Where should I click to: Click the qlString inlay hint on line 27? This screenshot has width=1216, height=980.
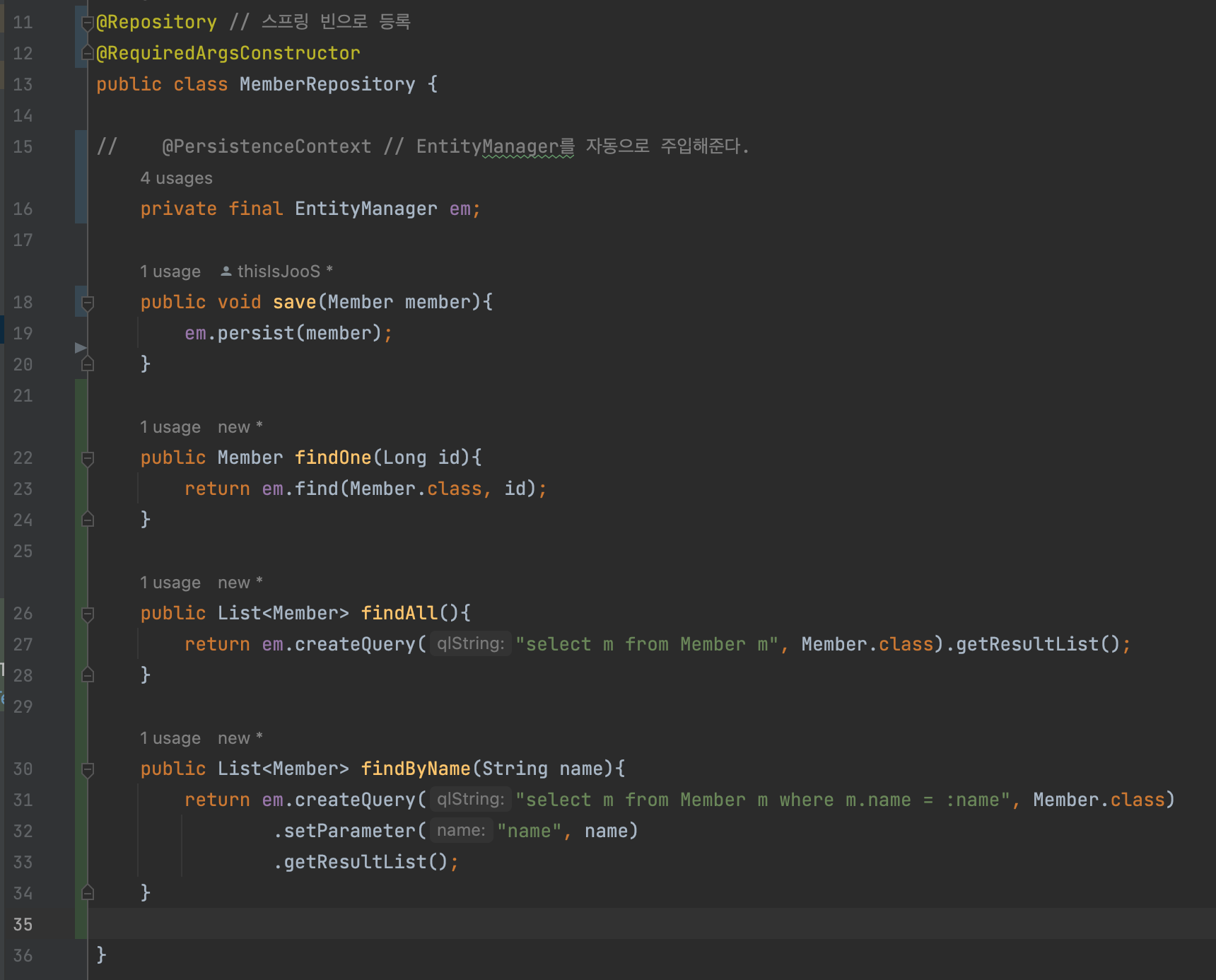[470, 643]
